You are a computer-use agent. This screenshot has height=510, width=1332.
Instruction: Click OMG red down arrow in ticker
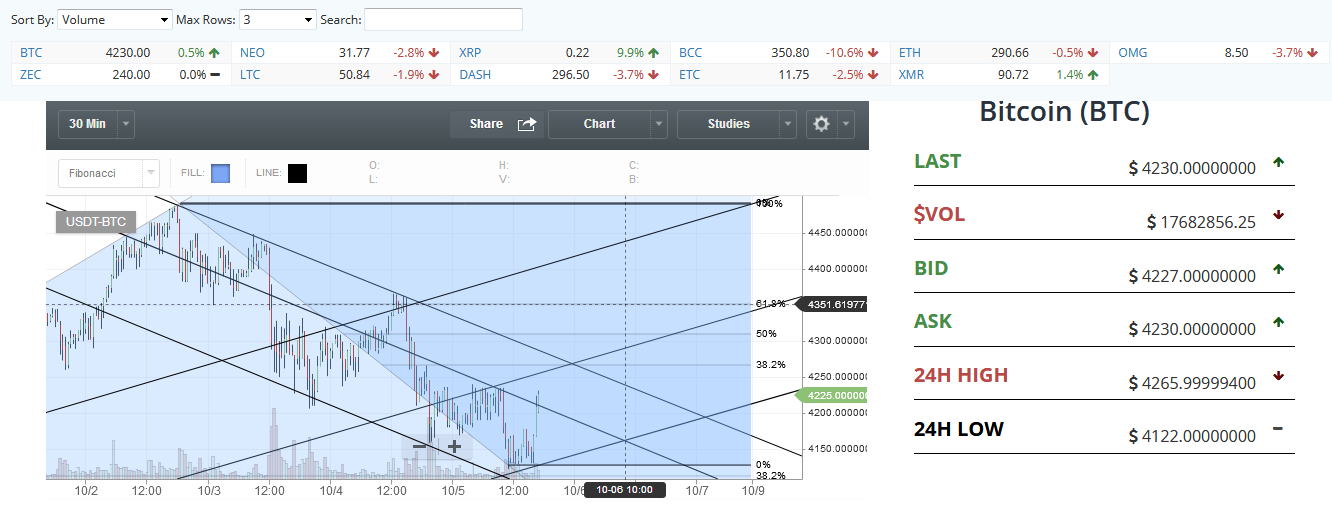pos(1312,53)
